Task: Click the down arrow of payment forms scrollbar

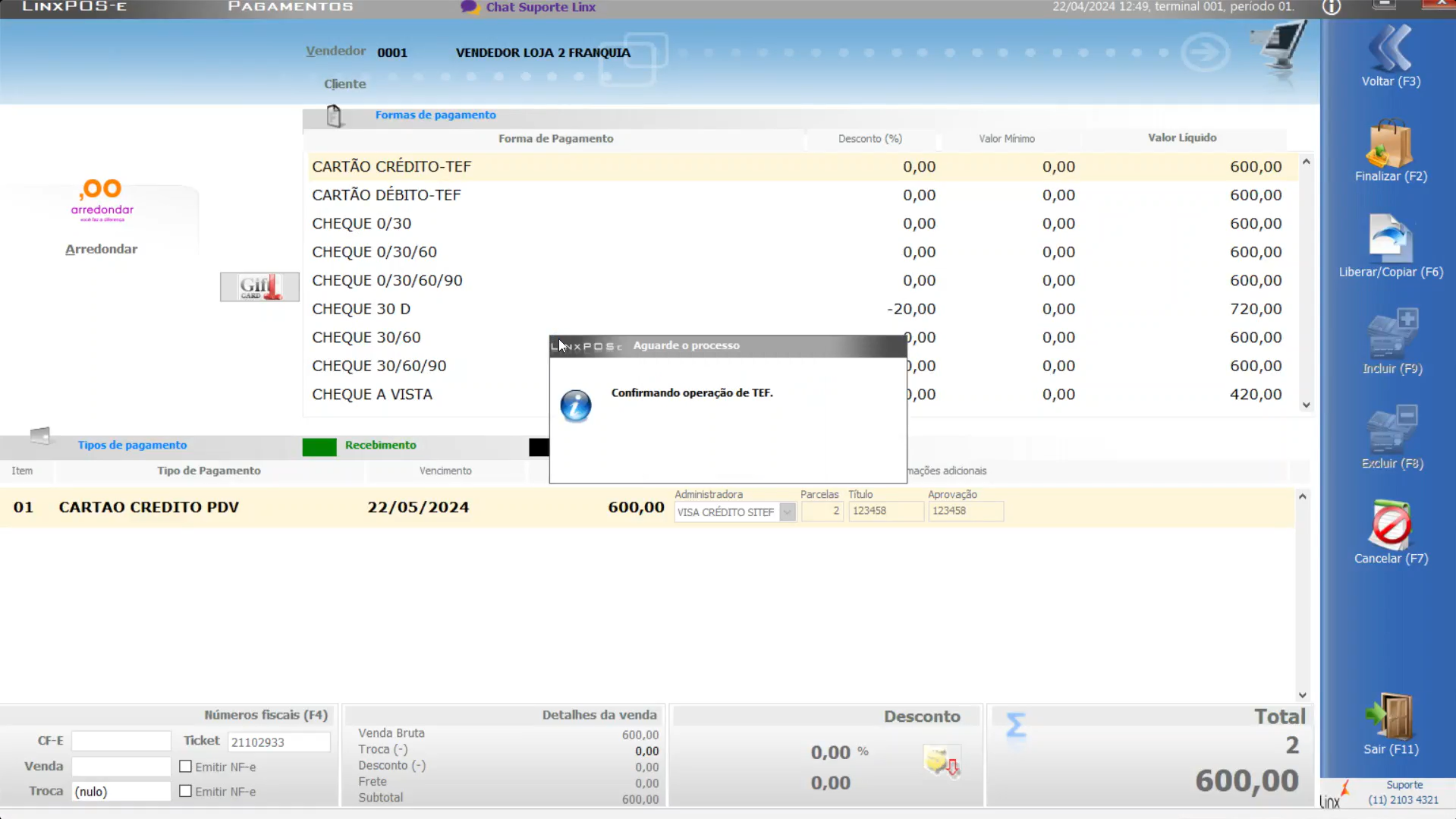Action: (1306, 405)
